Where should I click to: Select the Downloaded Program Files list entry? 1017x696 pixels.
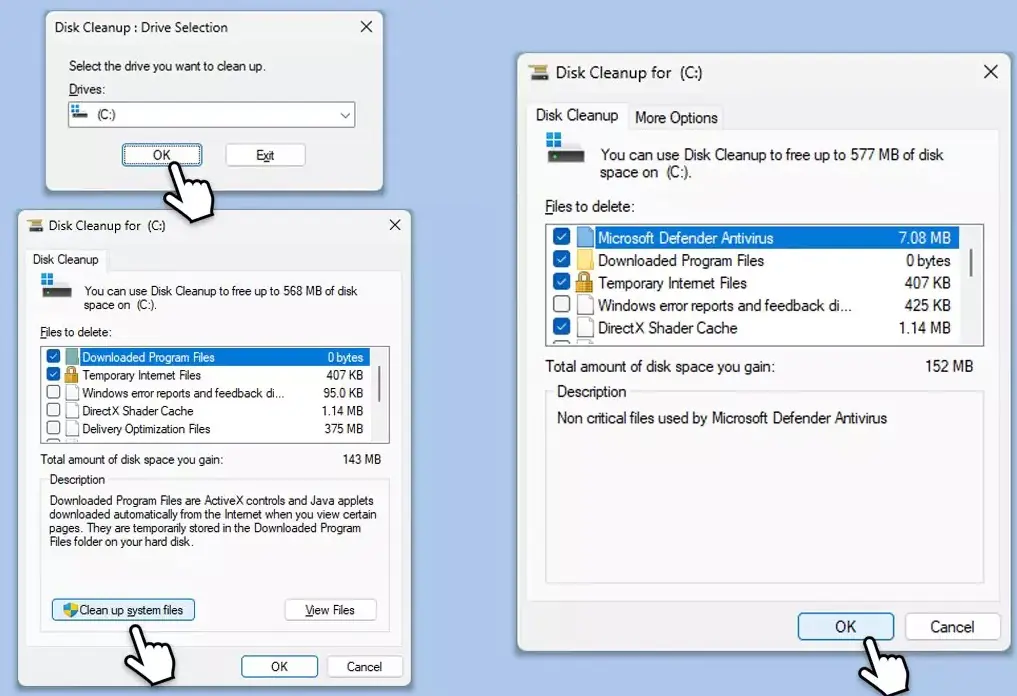pyautogui.click(x=150, y=357)
